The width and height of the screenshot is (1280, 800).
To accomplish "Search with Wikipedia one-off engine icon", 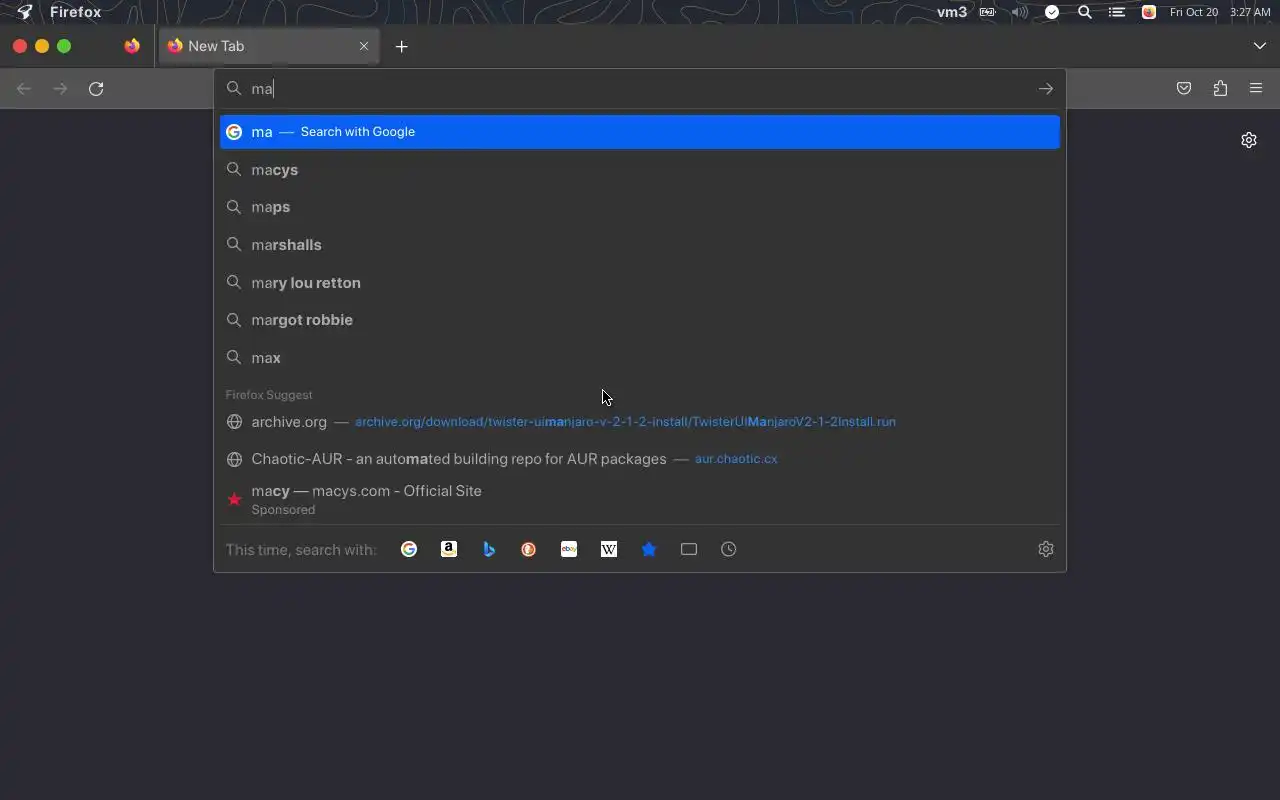I will [609, 549].
